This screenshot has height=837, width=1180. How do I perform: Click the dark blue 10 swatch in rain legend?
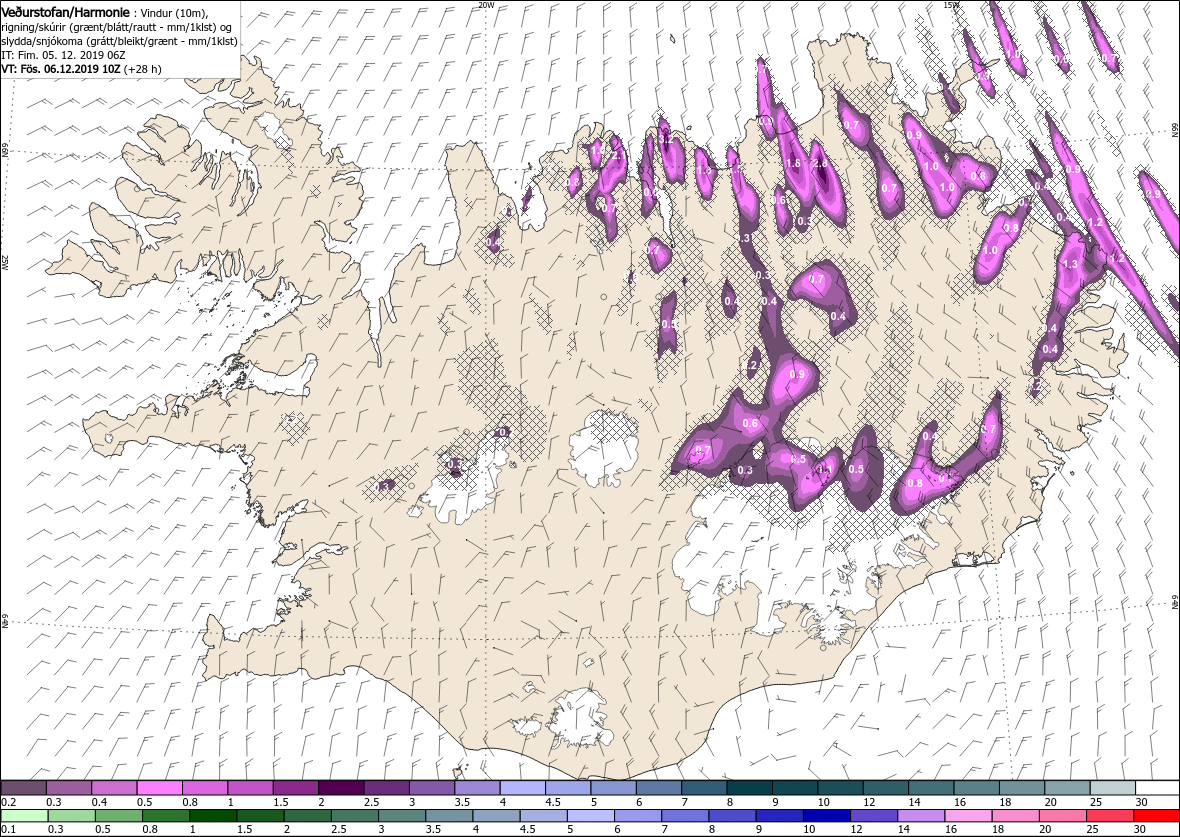point(826,817)
